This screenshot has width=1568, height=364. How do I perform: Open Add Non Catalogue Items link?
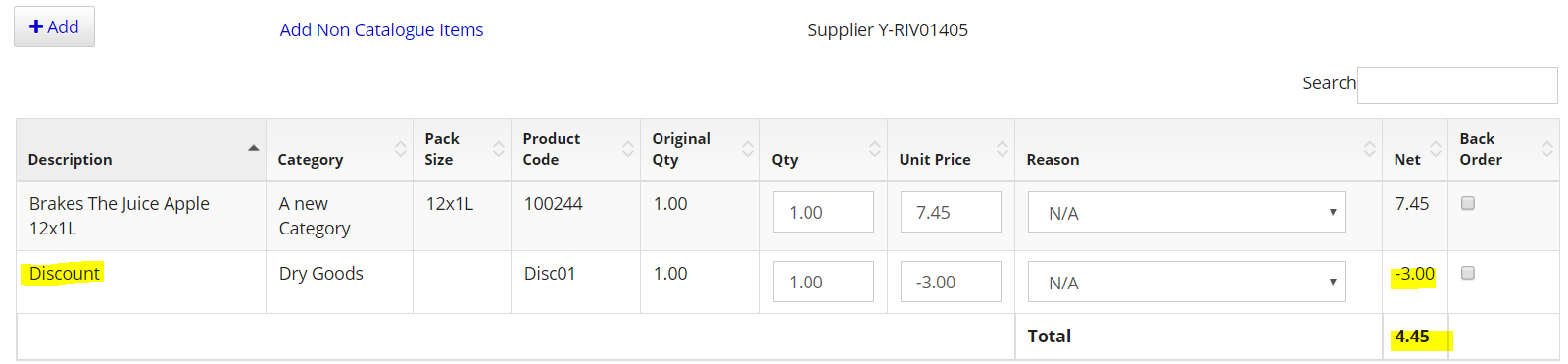pyautogui.click(x=381, y=29)
